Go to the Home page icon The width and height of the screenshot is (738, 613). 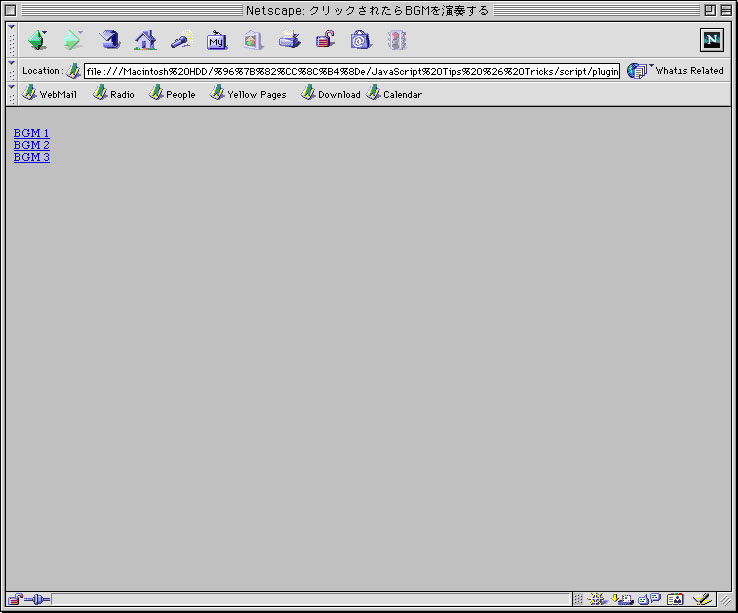point(145,40)
